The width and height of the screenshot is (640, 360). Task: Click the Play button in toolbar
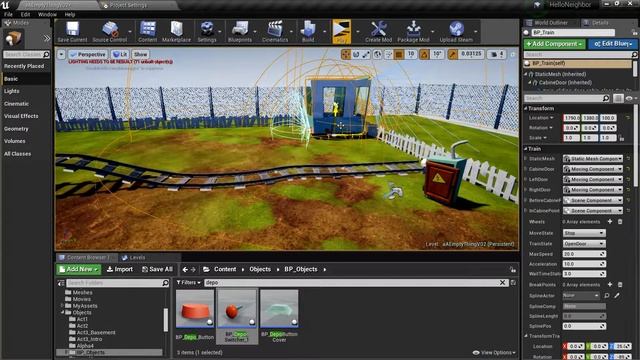click(x=341, y=32)
